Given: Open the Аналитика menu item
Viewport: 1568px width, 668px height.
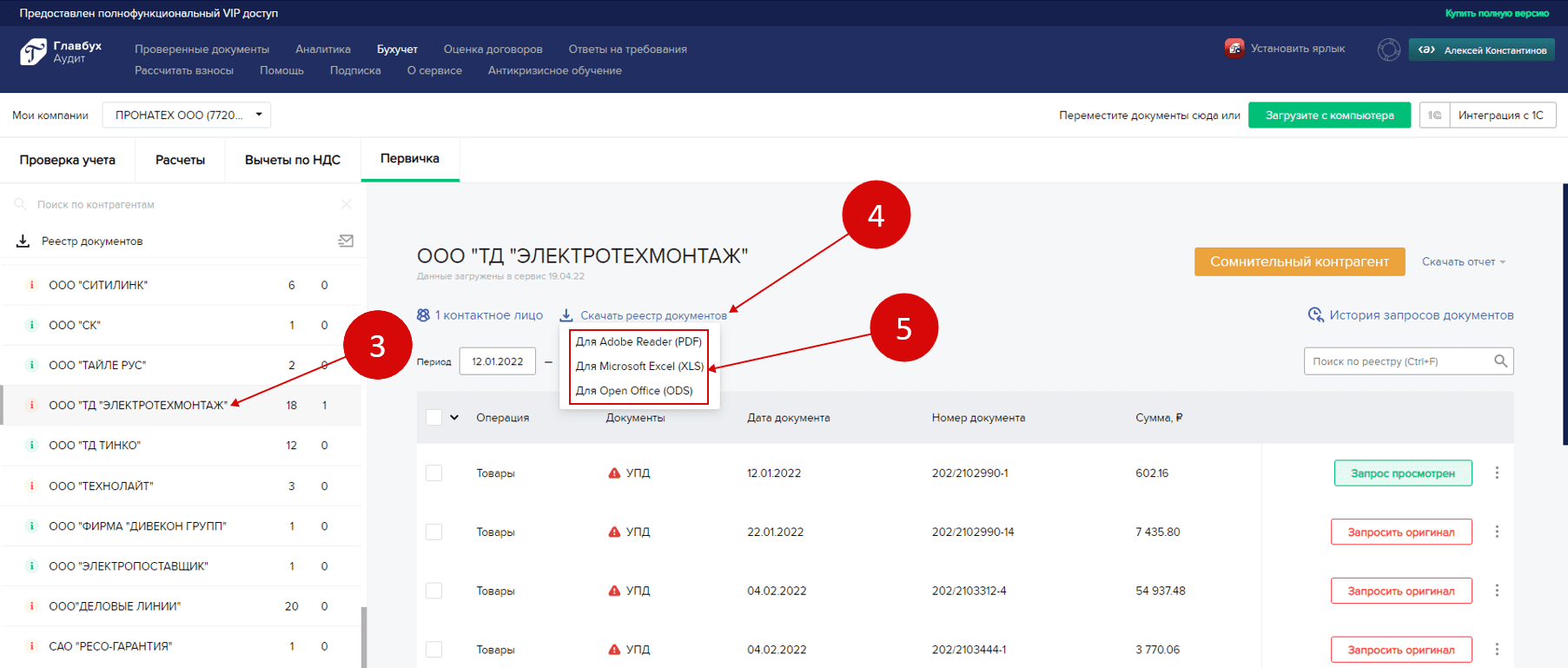Looking at the screenshot, I should tap(323, 49).
